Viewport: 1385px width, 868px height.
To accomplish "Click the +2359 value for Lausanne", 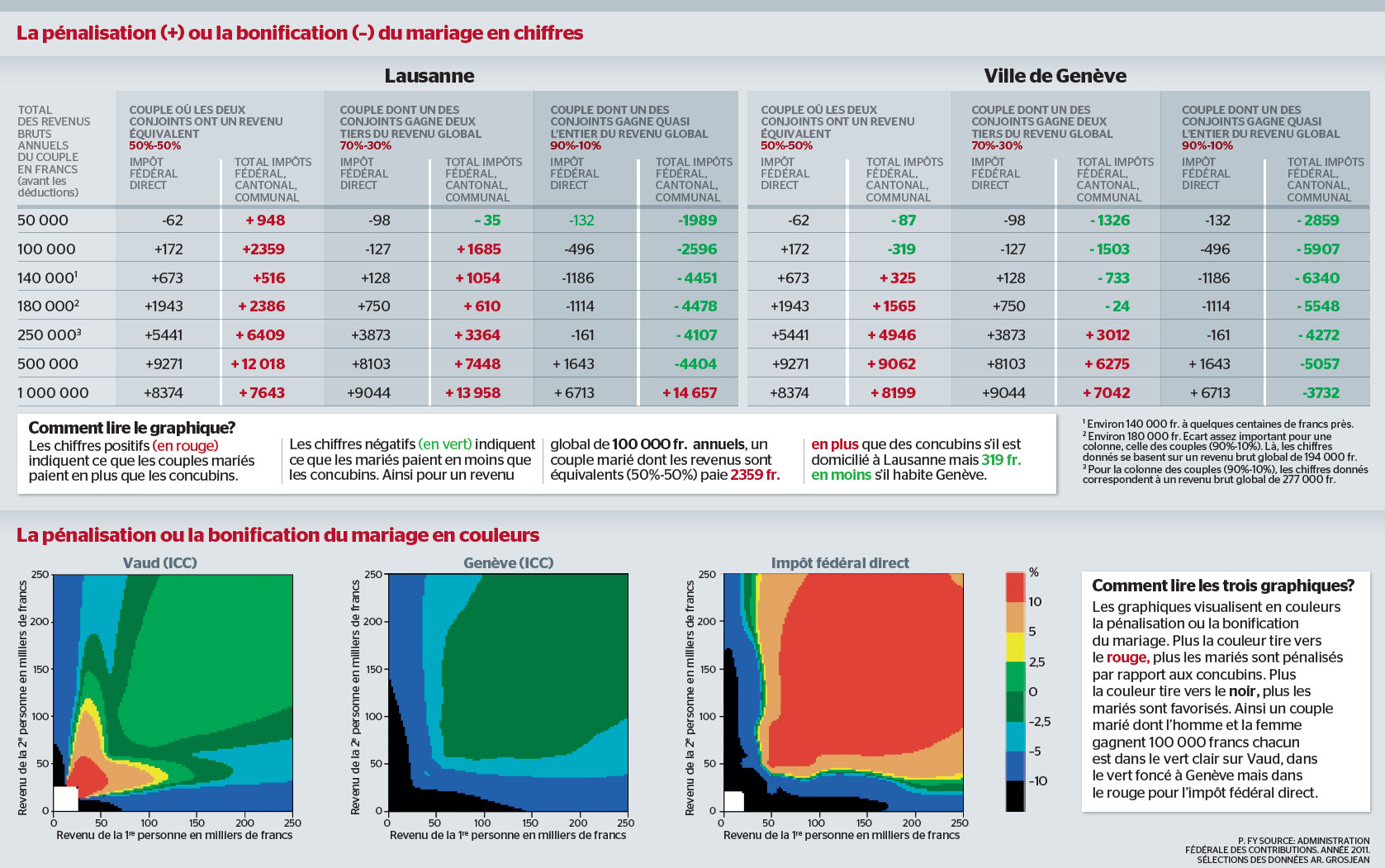I will click(263, 249).
